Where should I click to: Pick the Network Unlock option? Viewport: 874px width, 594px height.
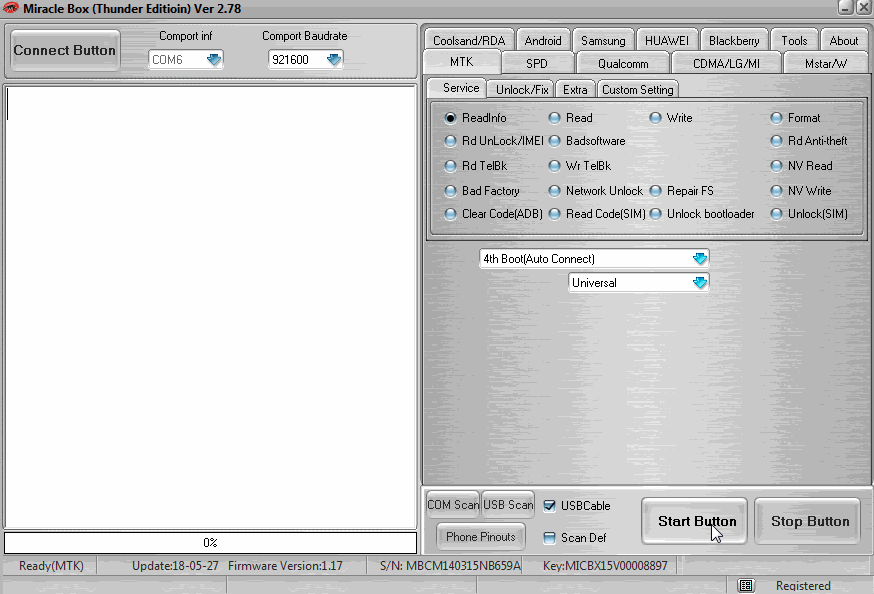click(x=554, y=191)
